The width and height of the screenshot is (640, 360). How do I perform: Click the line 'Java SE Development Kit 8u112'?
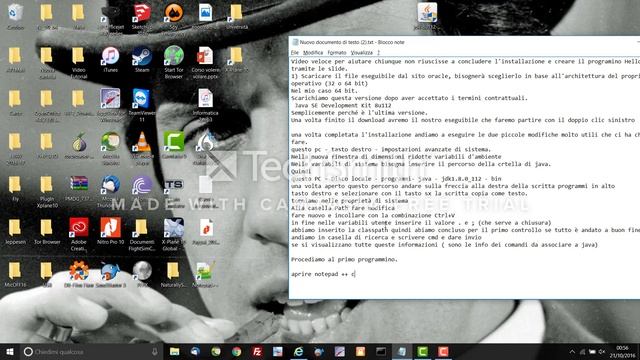[x=342, y=105]
